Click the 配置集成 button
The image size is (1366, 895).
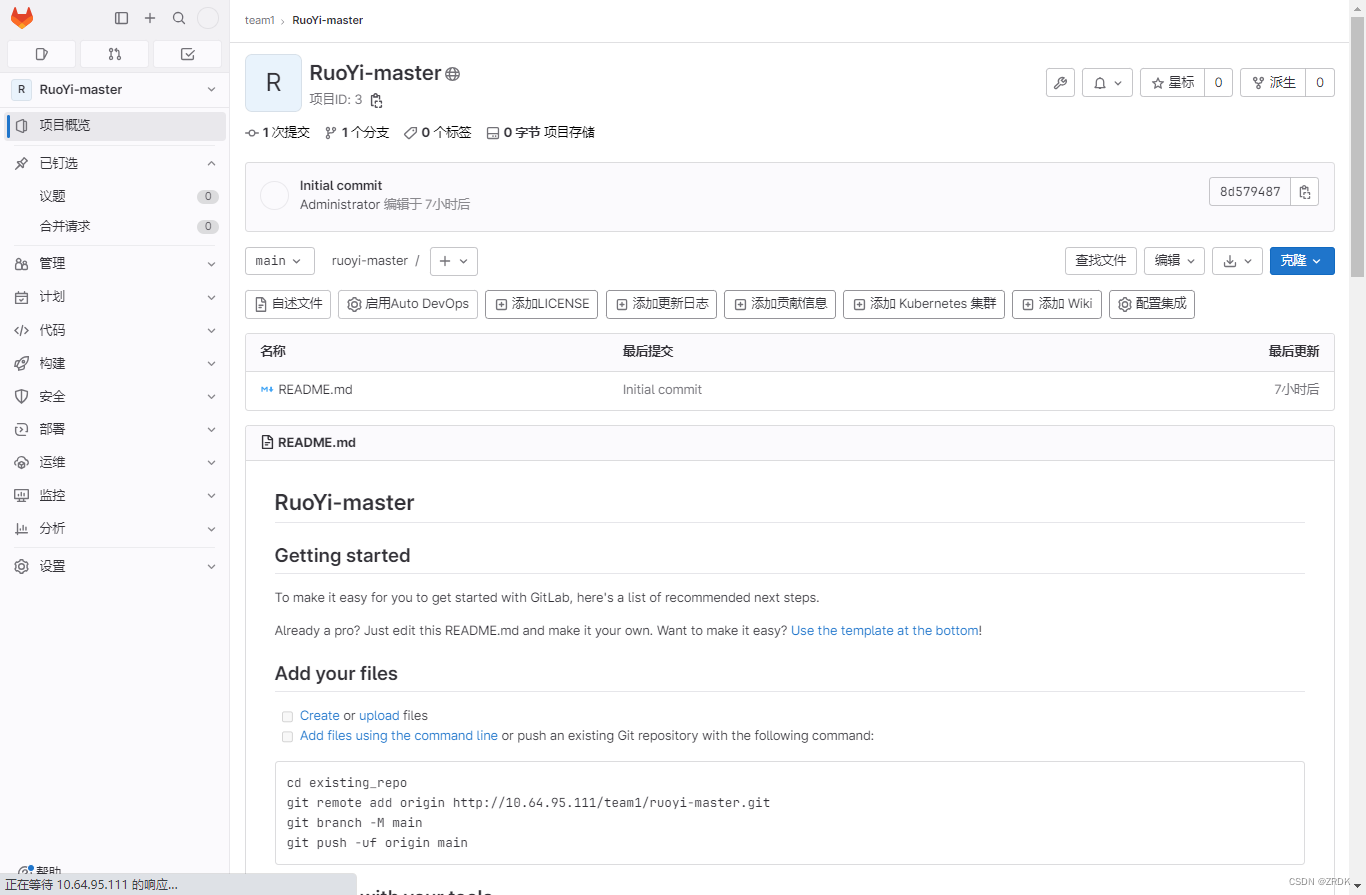[x=1152, y=304]
